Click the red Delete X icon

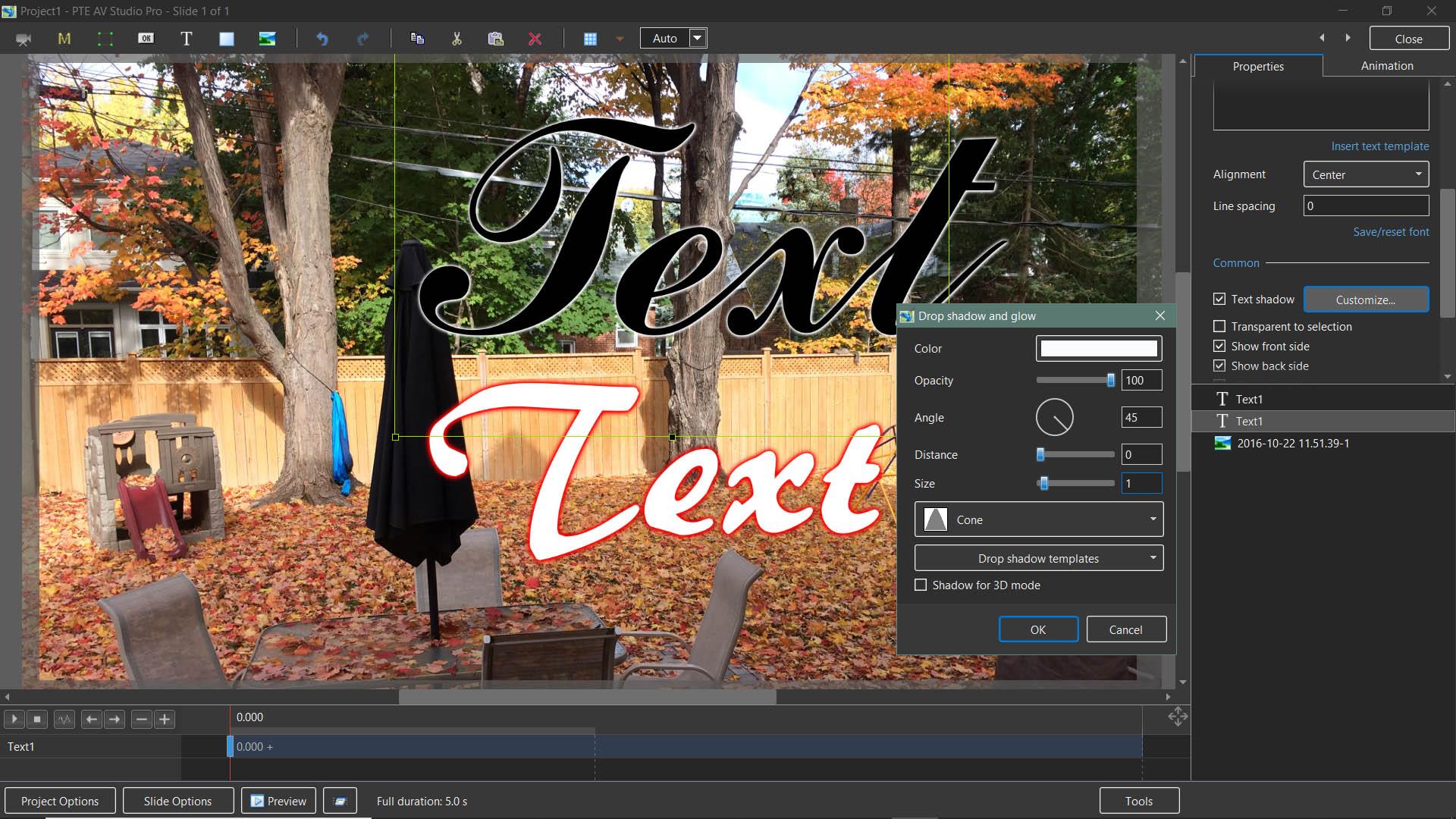coord(535,39)
